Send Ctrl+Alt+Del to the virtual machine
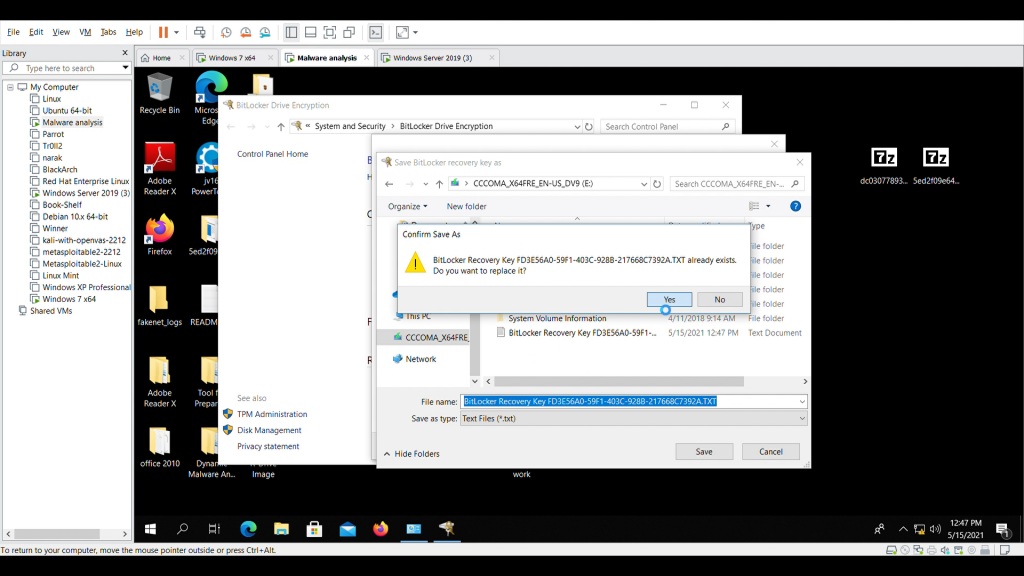 pos(200,32)
